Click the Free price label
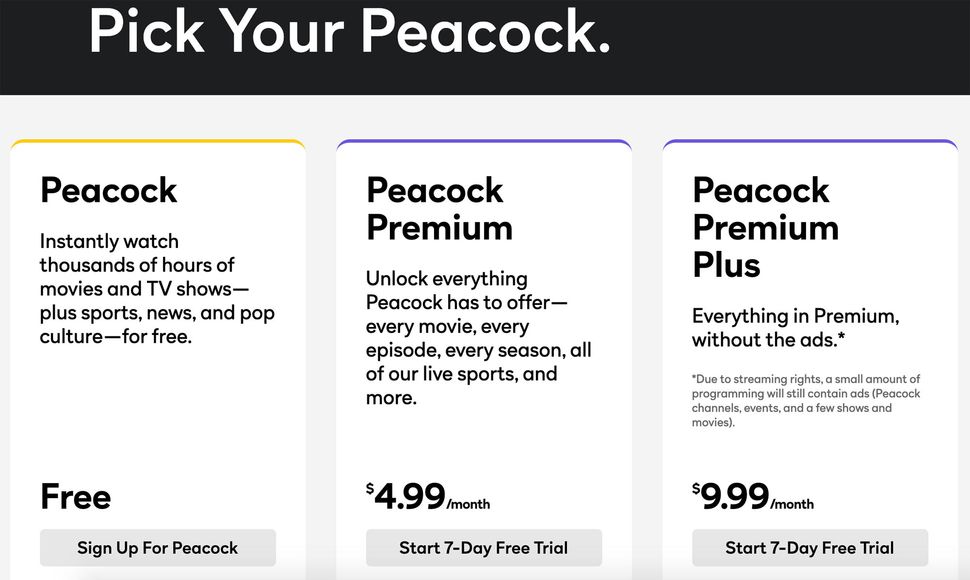 point(75,497)
